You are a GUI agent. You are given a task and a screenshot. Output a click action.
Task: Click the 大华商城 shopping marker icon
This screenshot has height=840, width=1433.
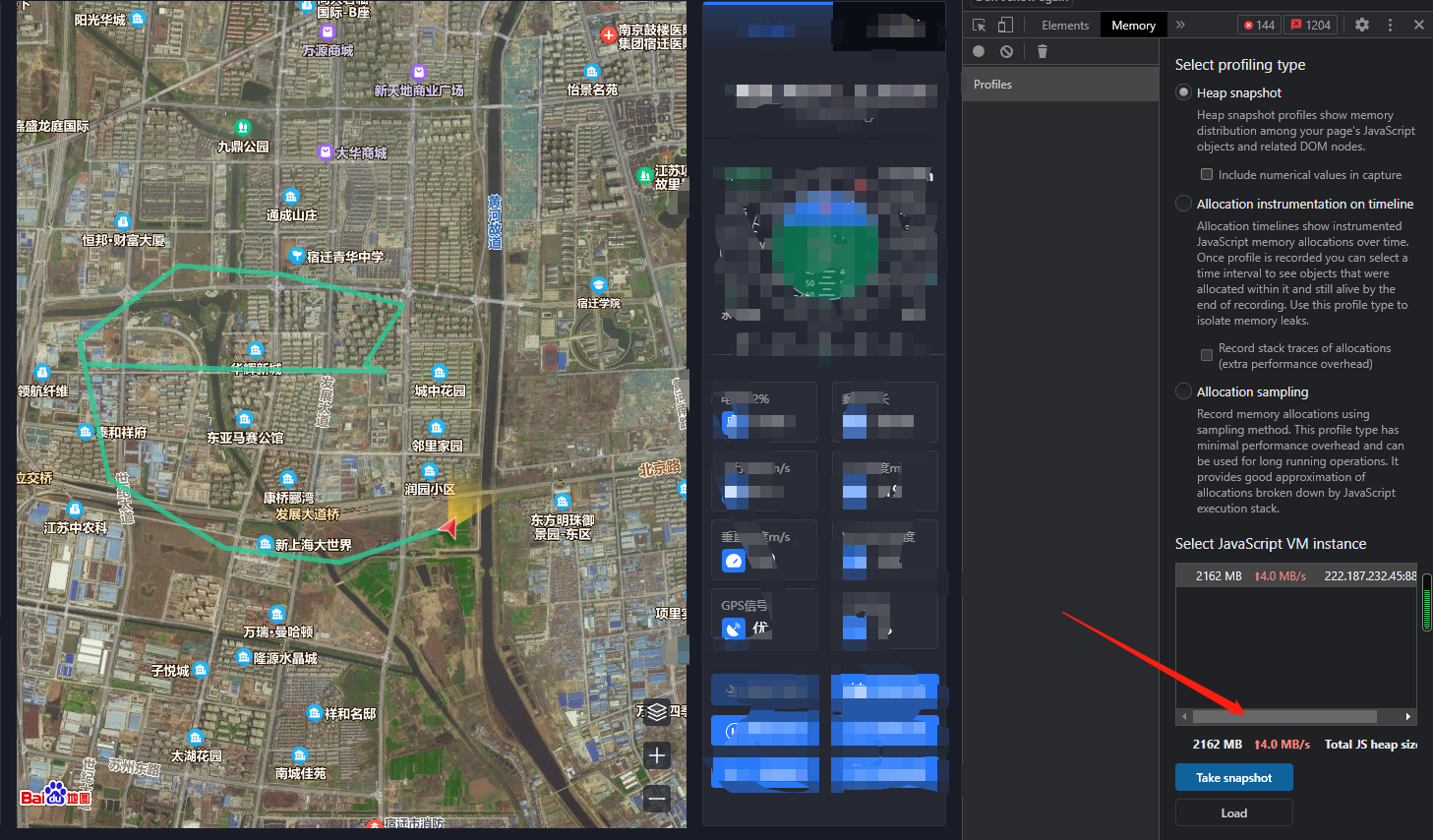[x=326, y=151]
